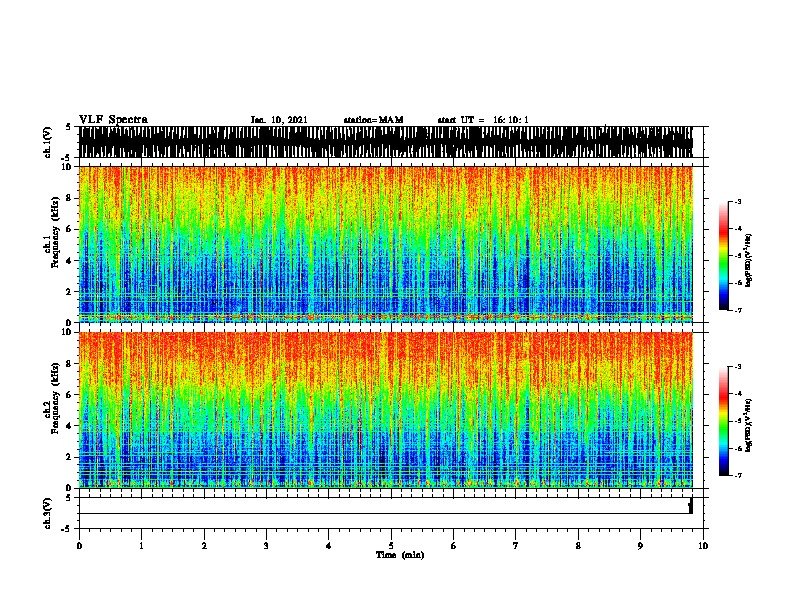Viewport: 792px width, 612px height.
Task: Click time axis tick label "3"
Action: point(266,545)
